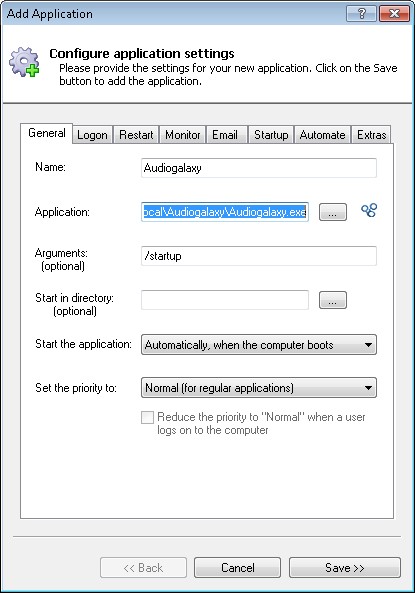Viewport: 415px width, 593px height.
Task: Click the application tree icon beside Application field
Action: (369, 210)
